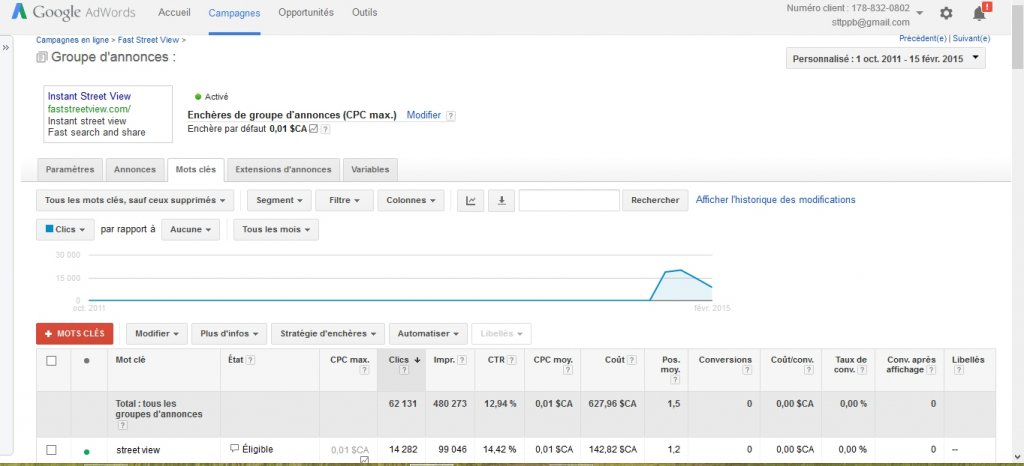Image resolution: width=1024 pixels, height=466 pixels.
Task: Click help icon next to Coût
Action: coord(632,360)
